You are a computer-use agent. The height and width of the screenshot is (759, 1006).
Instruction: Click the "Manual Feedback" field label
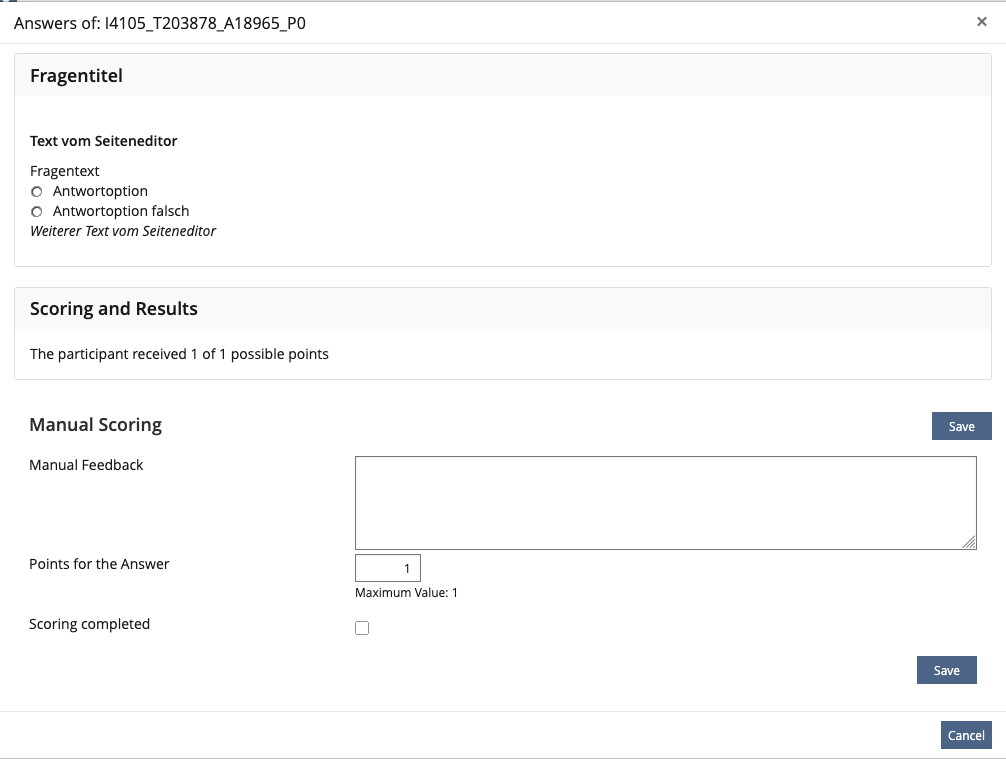tap(85, 465)
